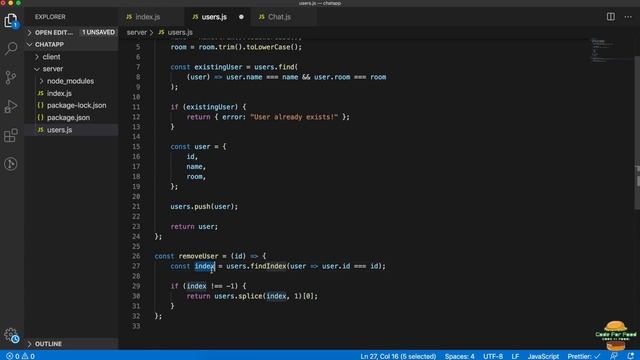640x360 pixels.
Task: Click the package.json braces file icon
Action: coord(40,118)
